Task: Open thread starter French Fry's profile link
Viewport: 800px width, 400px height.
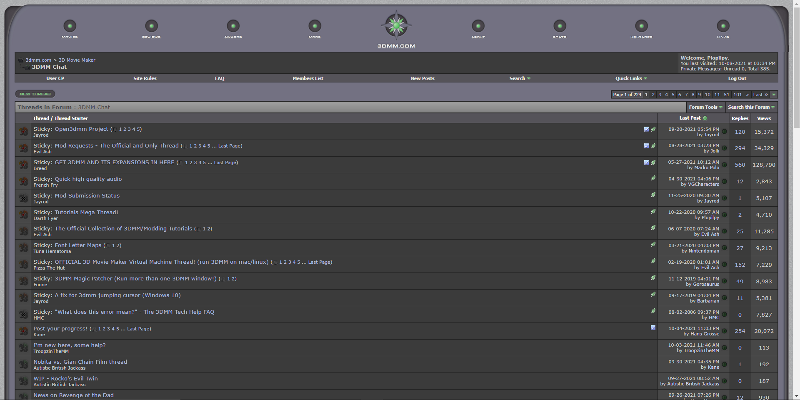Action: pos(45,185)
